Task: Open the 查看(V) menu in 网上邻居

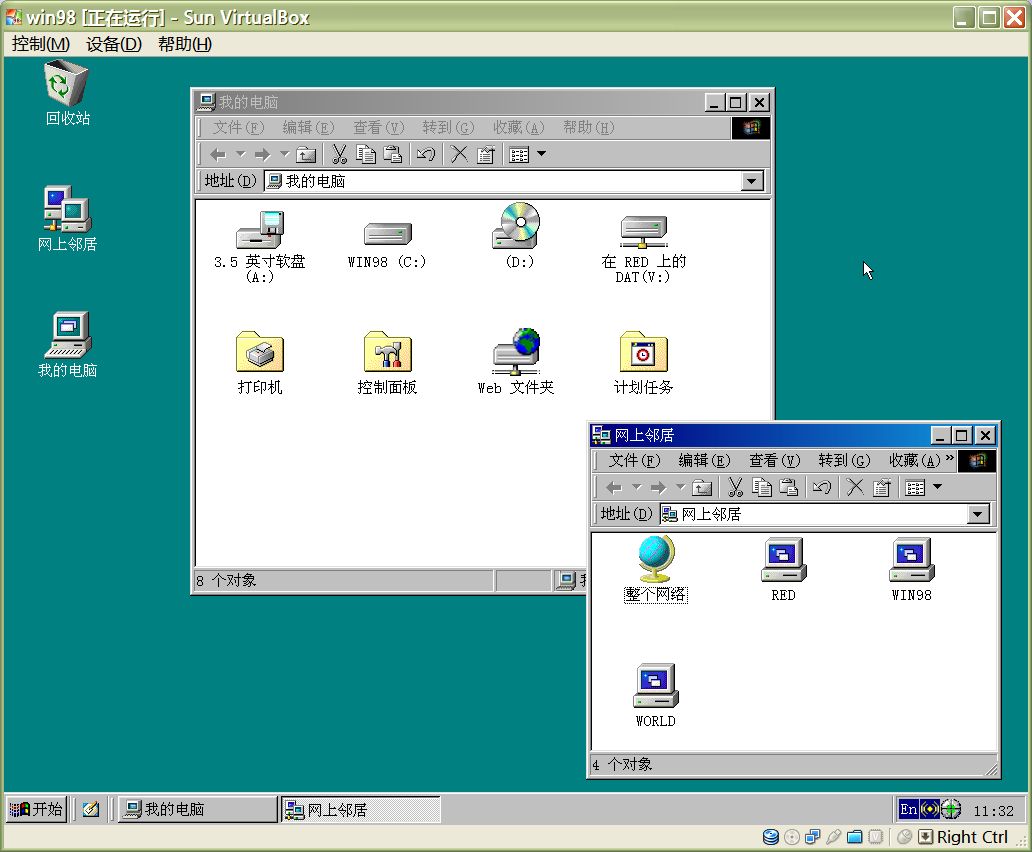Action: click(x=775, y=461)
